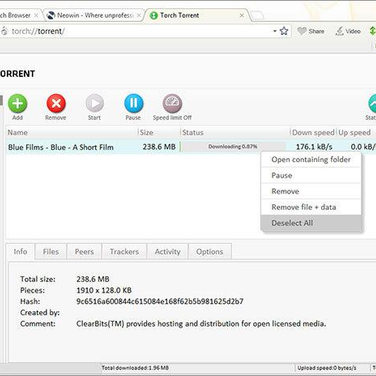
Task: Select Open containing folder menu entry
Action: coord(311,159)
